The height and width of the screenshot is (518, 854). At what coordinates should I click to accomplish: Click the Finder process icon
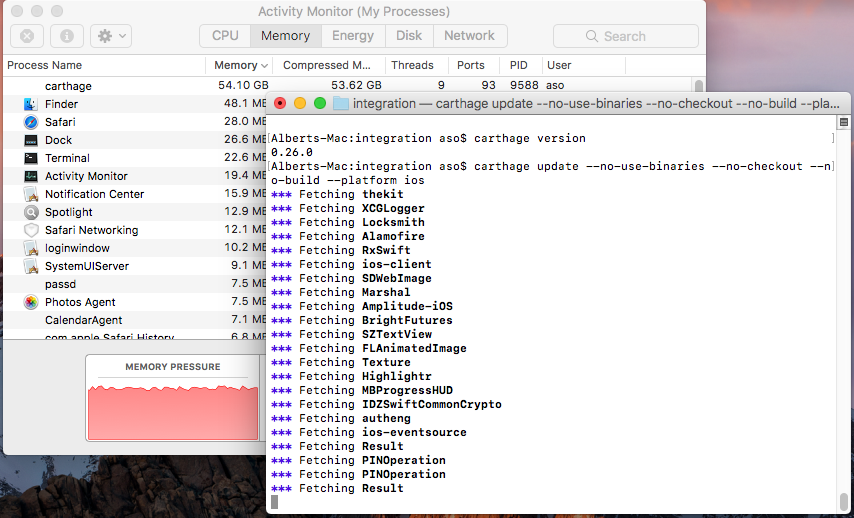tap(31, 104)
